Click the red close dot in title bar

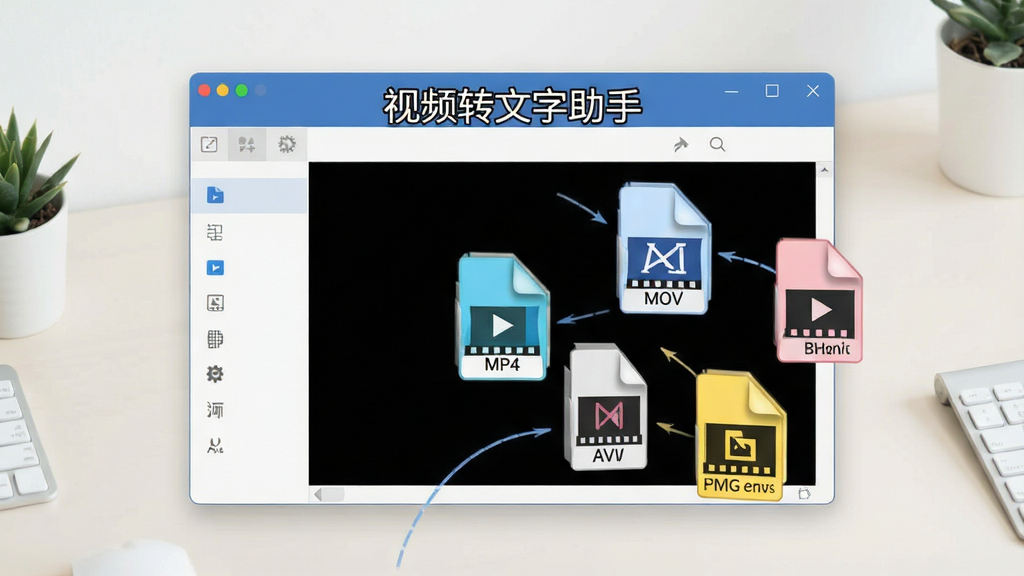204,90
